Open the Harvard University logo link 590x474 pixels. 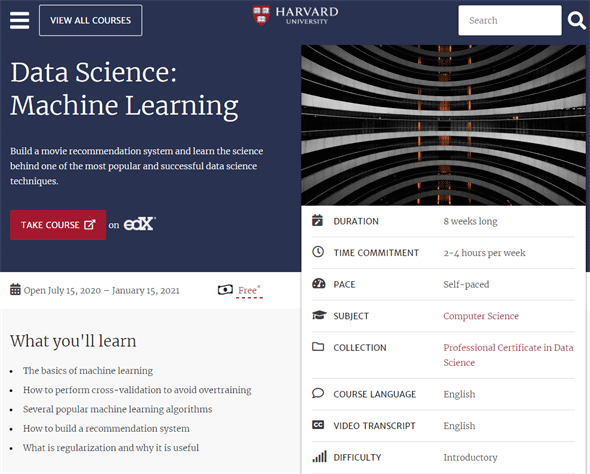[x=295, y=16]
